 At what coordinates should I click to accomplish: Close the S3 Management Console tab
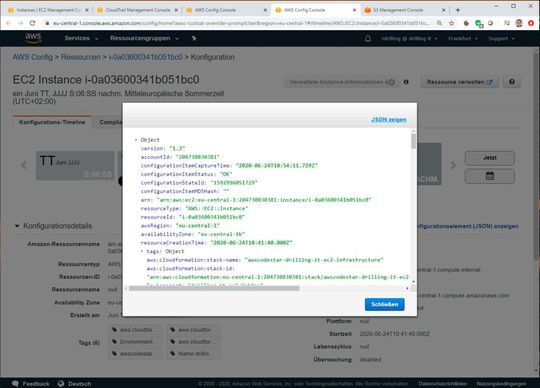444,10
